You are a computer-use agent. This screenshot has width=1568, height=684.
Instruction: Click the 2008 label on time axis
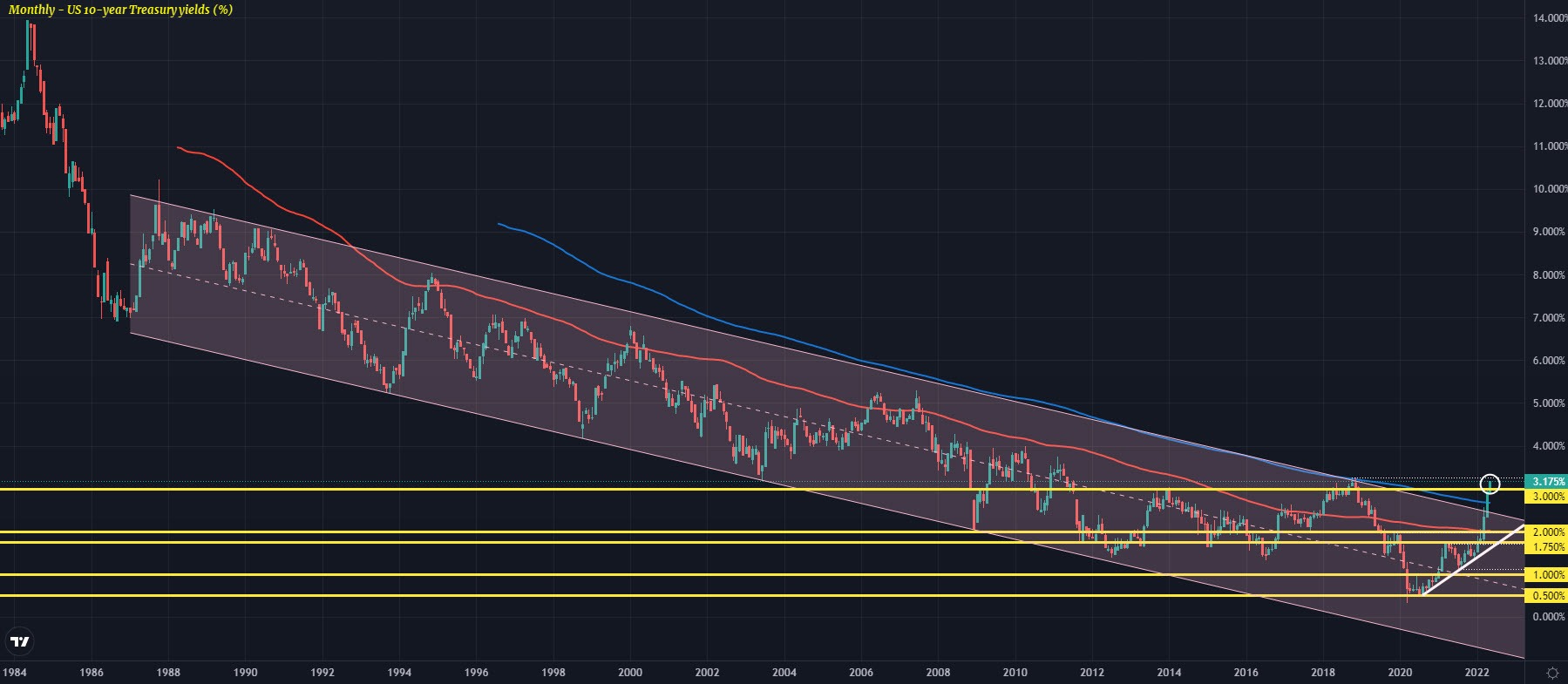[x=938, y=673]
